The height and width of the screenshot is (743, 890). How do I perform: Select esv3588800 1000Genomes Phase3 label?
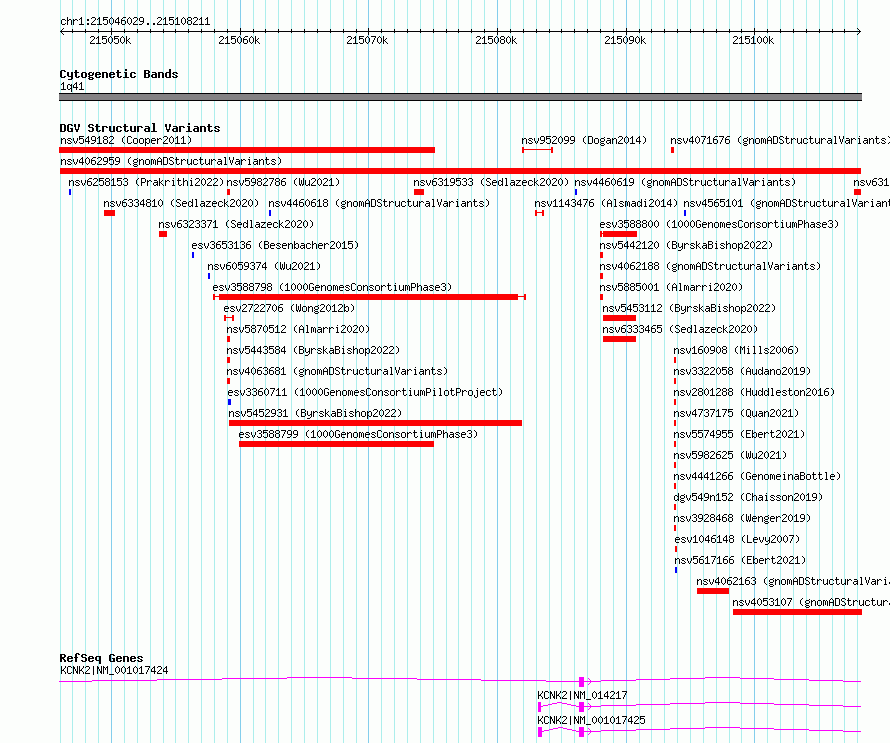(x=719, y=224)
